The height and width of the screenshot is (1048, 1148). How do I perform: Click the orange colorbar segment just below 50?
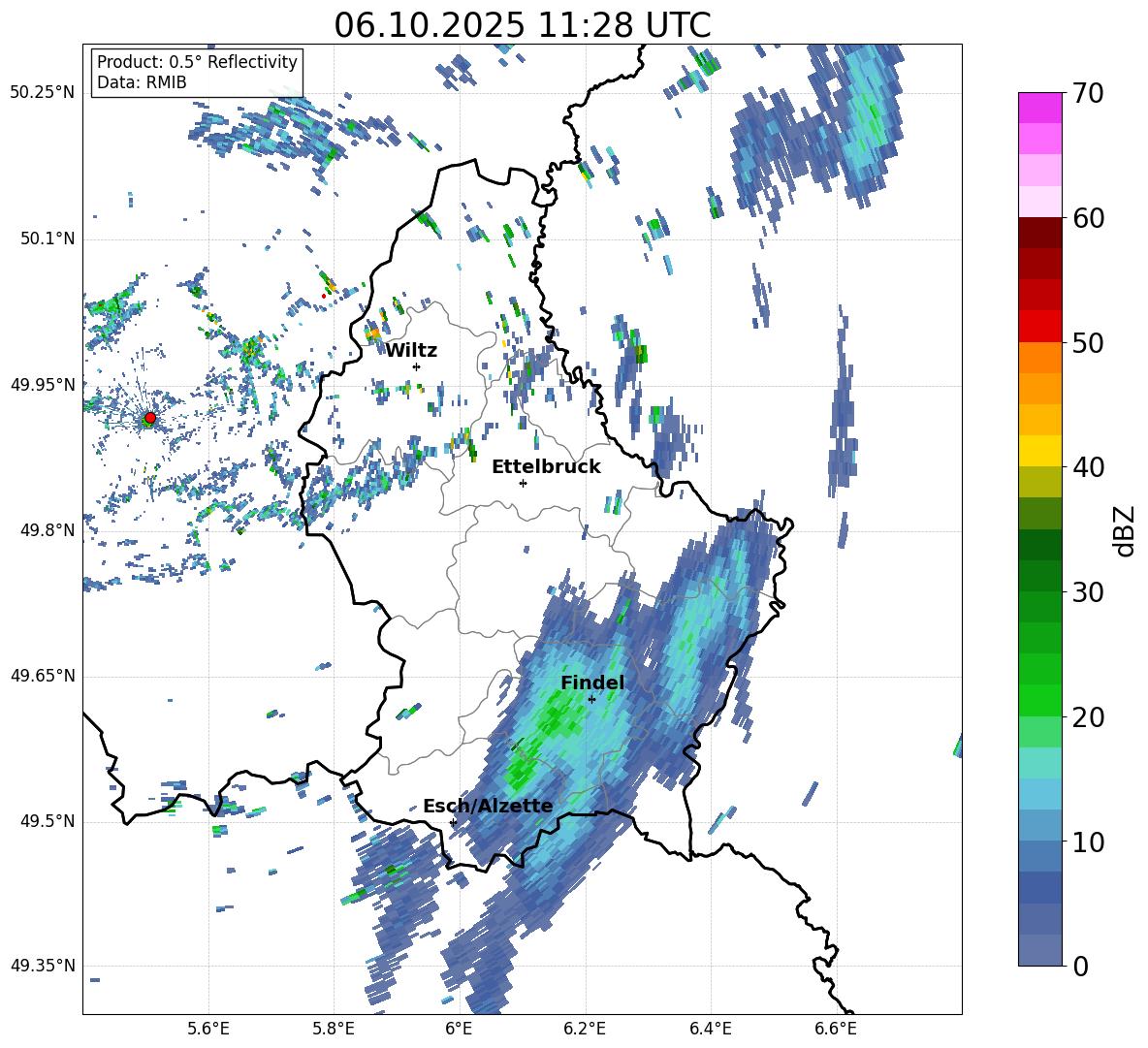coord(1039,357)
